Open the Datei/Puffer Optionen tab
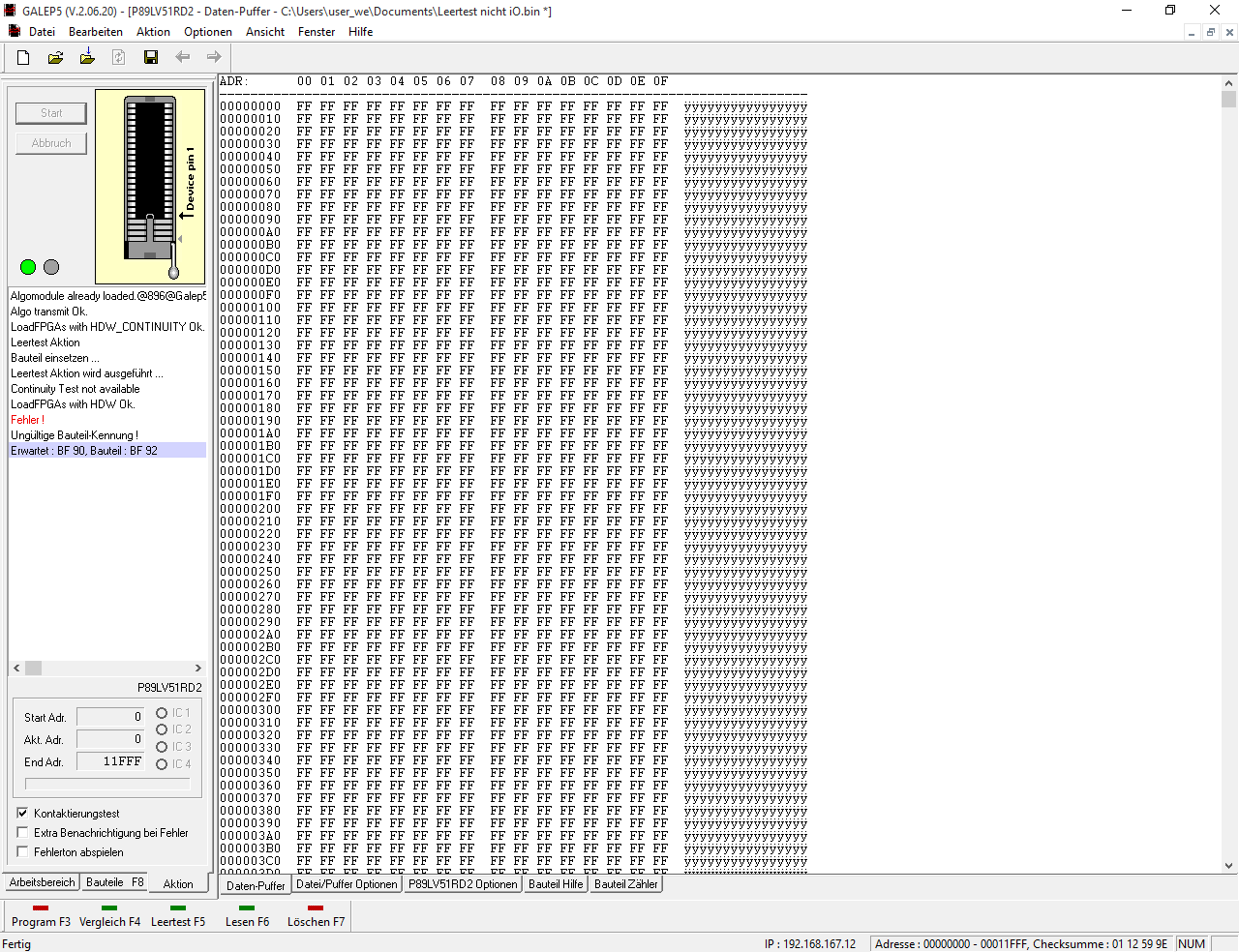Screen dimensions: 1239x952 point(347,884)
